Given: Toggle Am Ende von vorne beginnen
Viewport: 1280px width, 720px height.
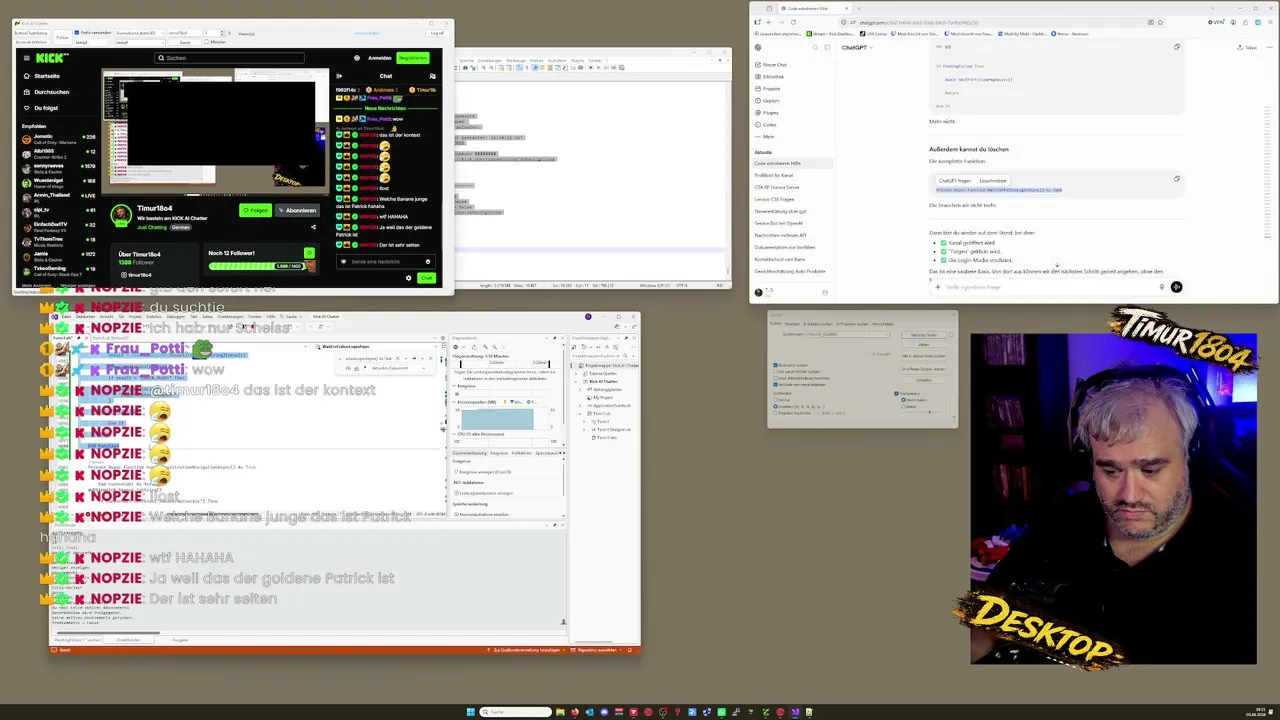Looking at the screenshot, I should point(775,384).
